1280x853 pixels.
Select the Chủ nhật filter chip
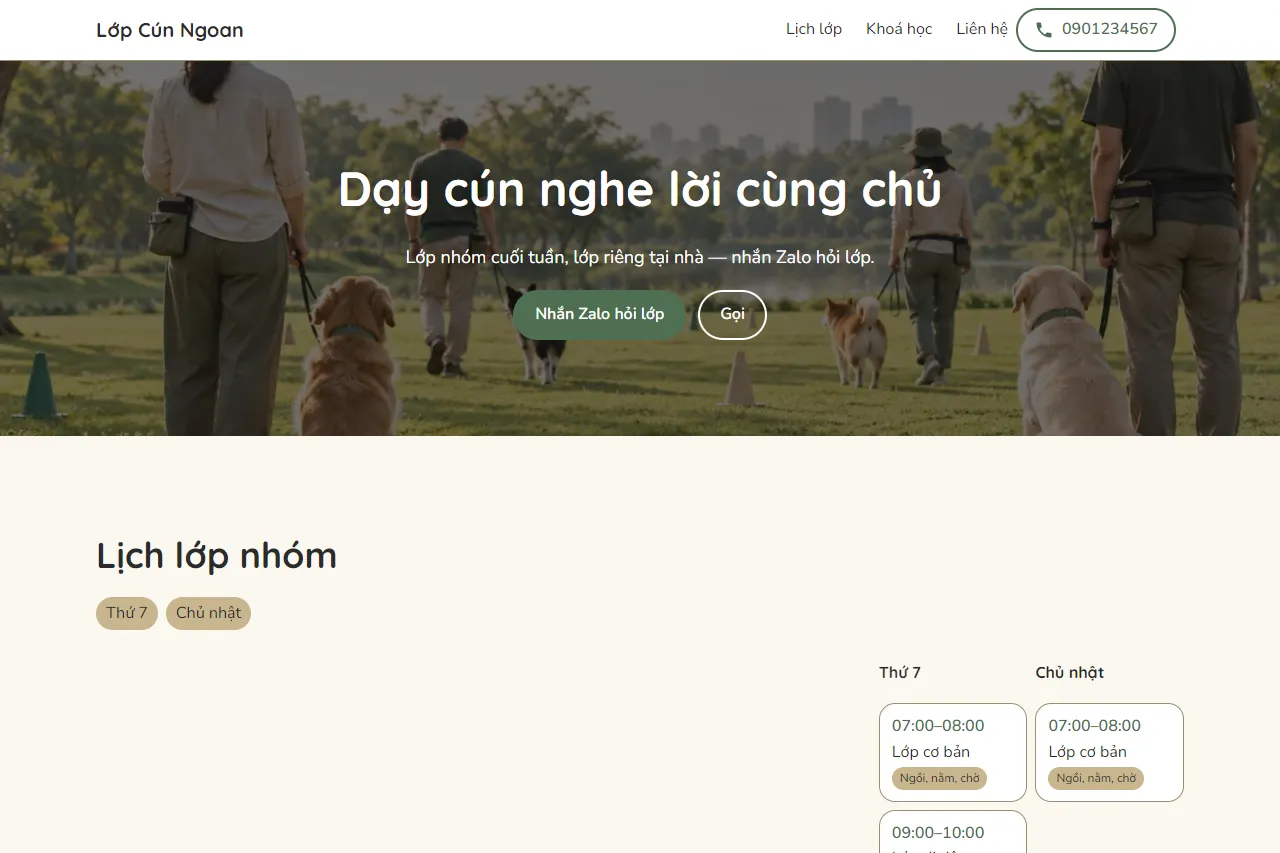coord(208,613)
